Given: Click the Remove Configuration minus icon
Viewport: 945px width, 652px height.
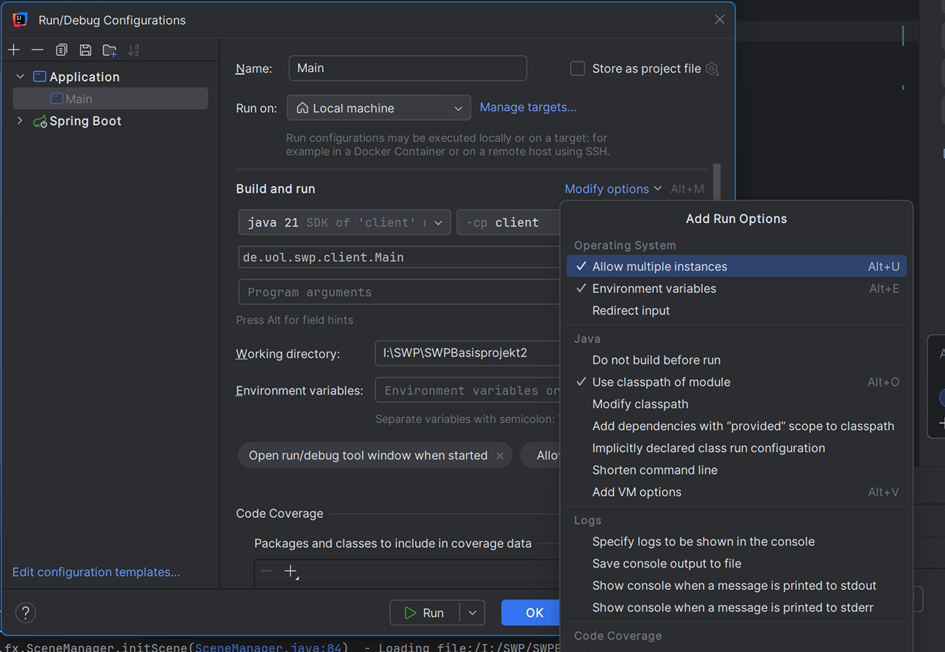Looking at the screenshot, I should tap(38, 50).
